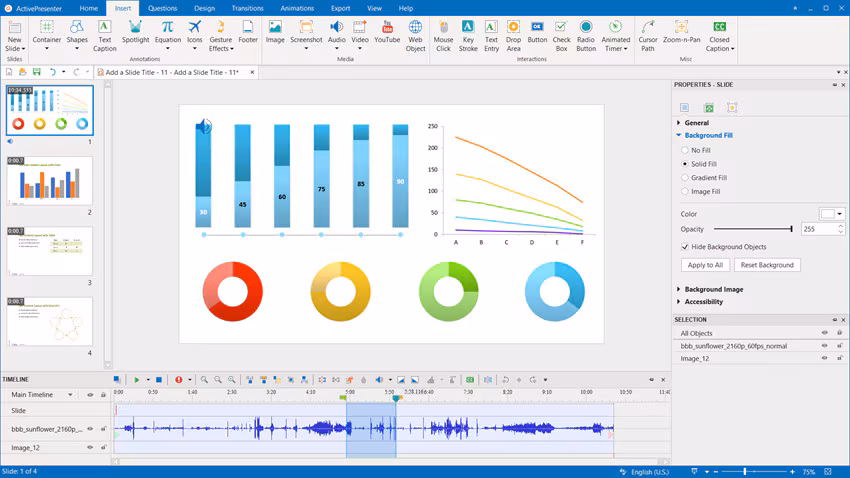Screen dimensions: 850x478
Task: Insert a Zoom-n-Pan effect
Action: [681, 31]
